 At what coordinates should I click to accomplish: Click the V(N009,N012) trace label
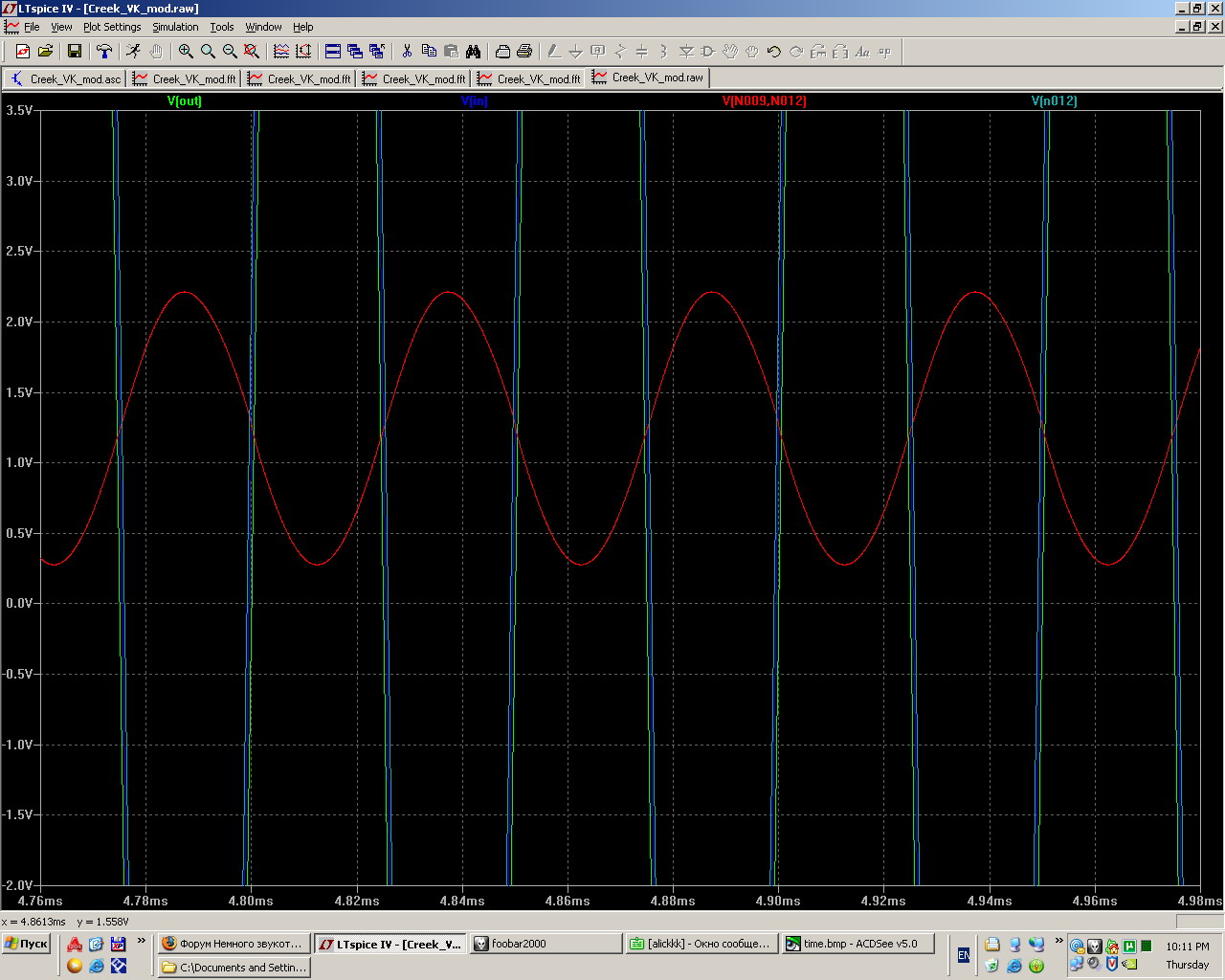[764, 100]
